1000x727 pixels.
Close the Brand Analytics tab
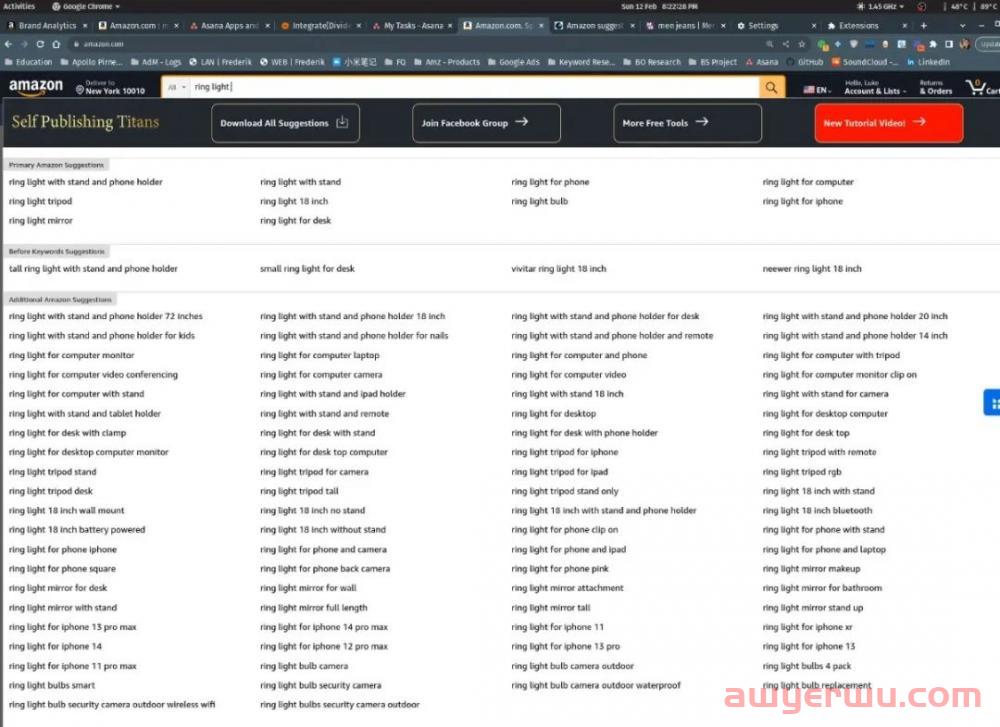[85, 26]
